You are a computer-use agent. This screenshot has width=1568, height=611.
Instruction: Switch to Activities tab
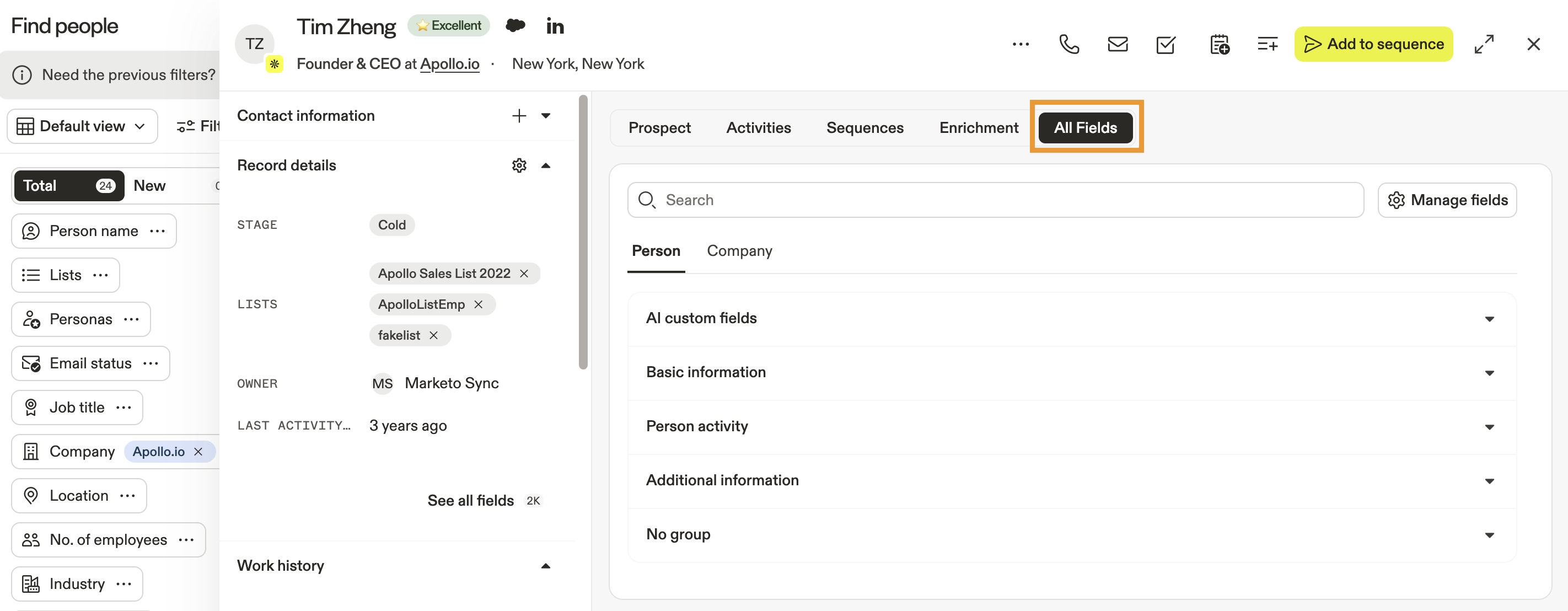click(x=759, y=128)
